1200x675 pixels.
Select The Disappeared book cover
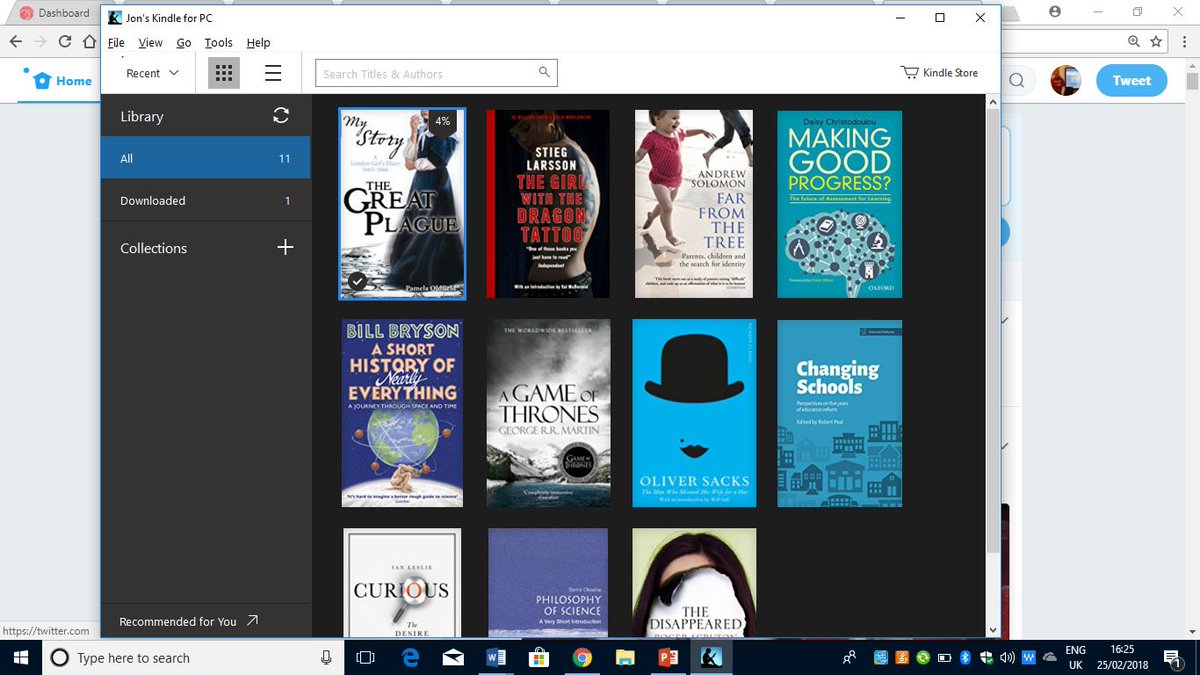coord(694,583)
